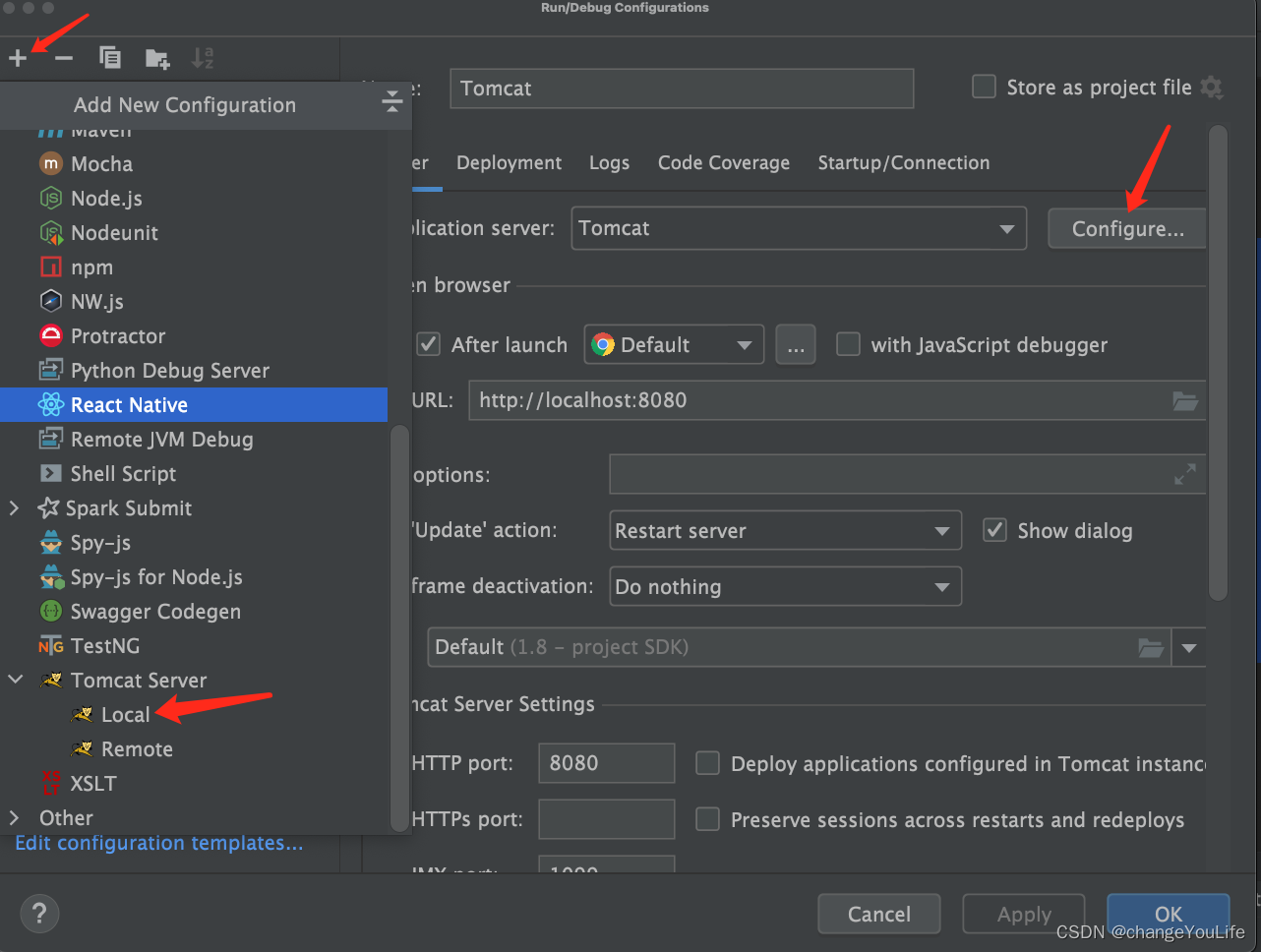Switch to the Logs tab

[609, 162]
